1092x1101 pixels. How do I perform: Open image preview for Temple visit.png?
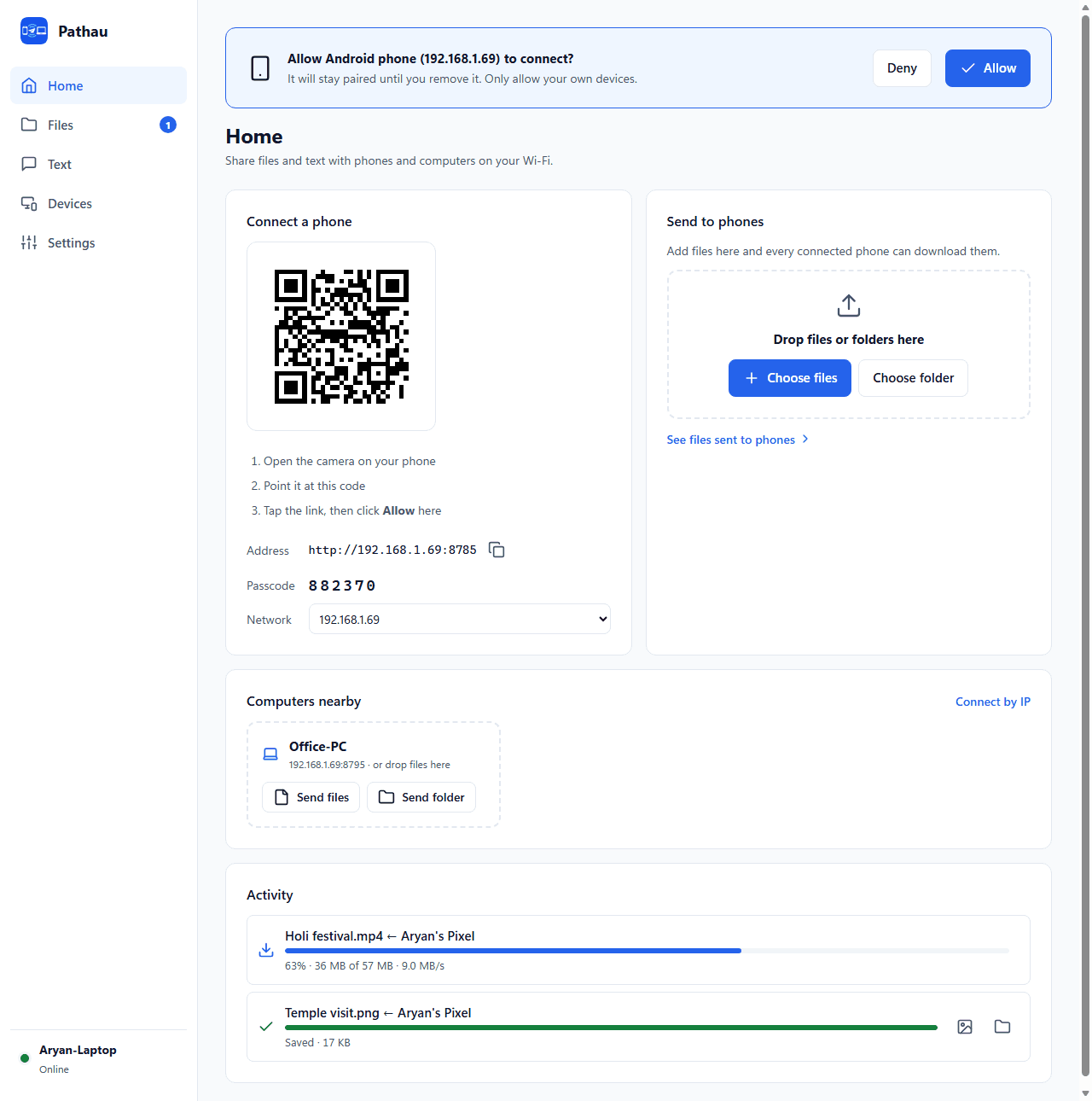click(965, 1027)
